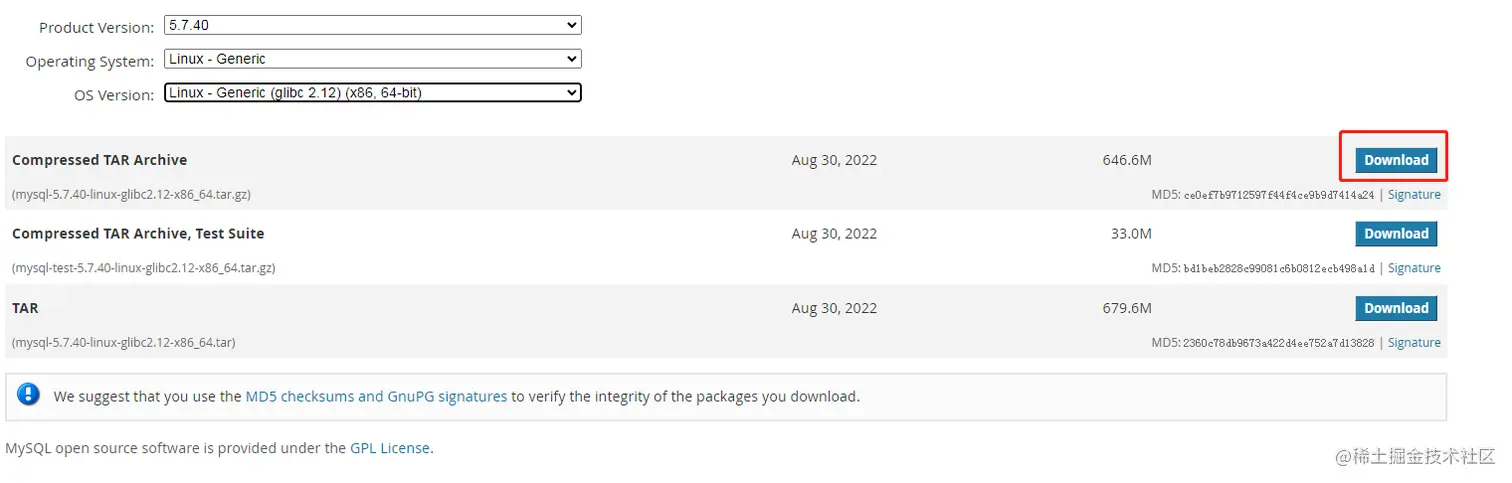The width and height of the screenshot is (1512, 483).
Task: Open the GPL License link
Action: 389,448
